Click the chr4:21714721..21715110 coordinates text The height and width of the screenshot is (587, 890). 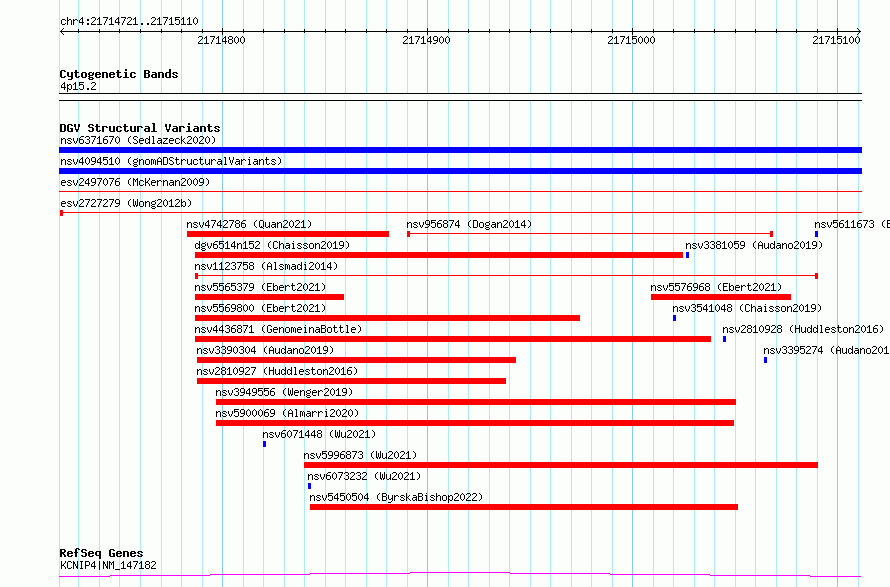click(x=129, y=22)
